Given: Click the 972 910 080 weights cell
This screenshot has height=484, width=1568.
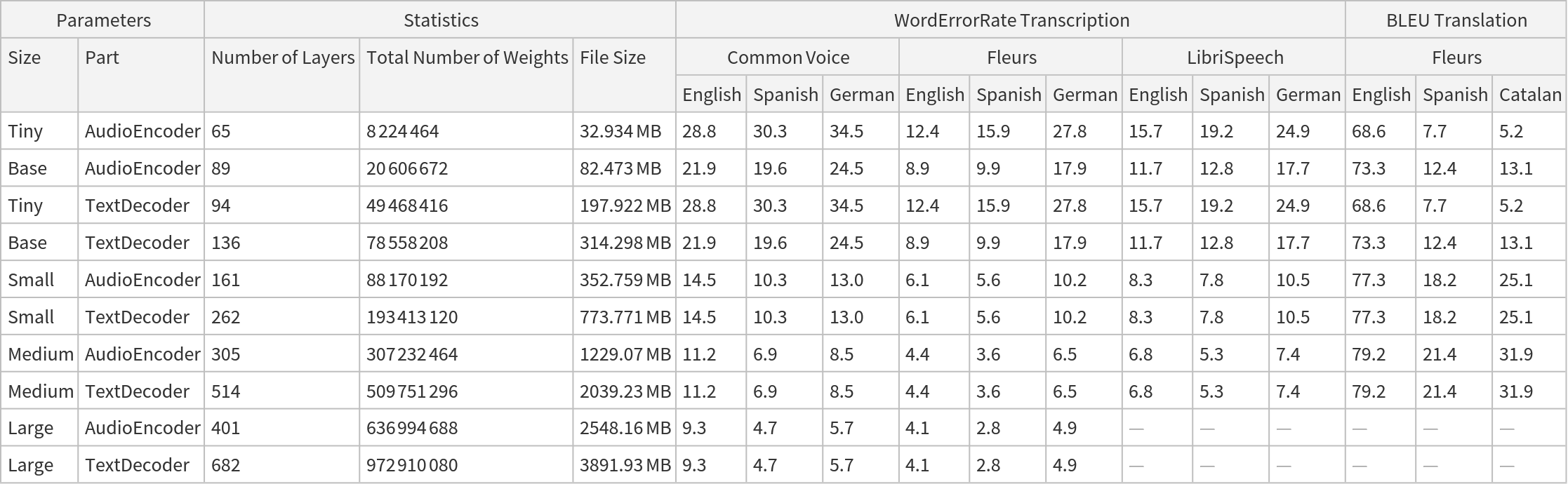Looking at the screenshot, I should tap(412, 465).
